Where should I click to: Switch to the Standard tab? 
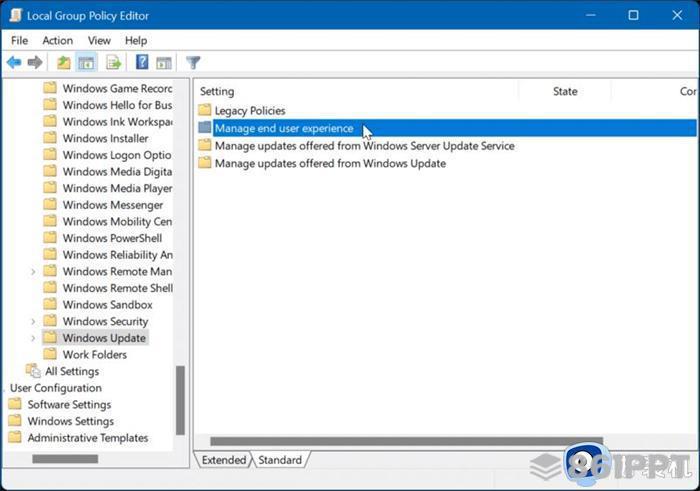pyautogui.click(x=280, y=460)
